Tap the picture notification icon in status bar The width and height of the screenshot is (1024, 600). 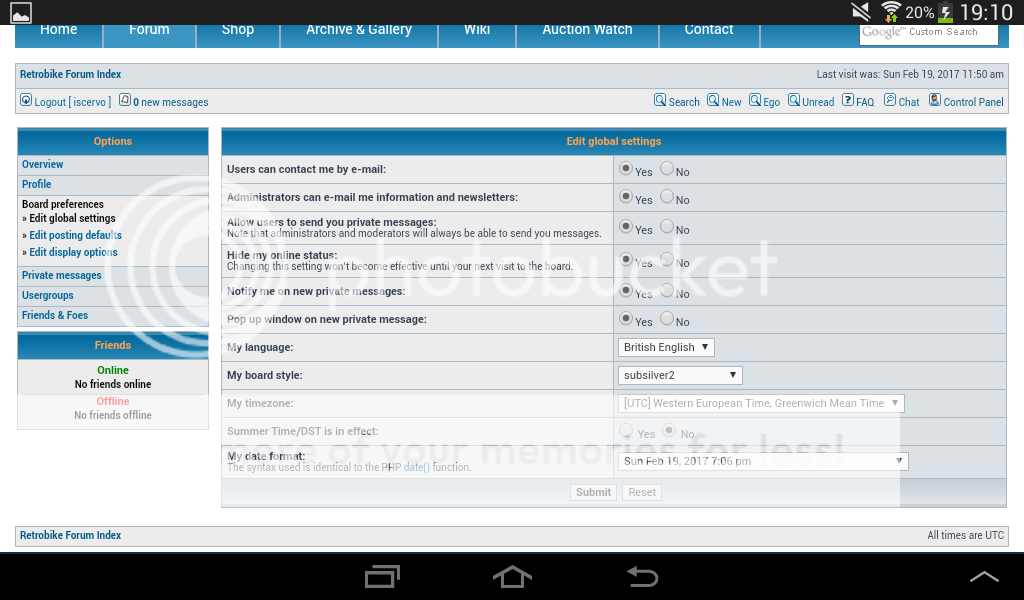pos(21,12)
